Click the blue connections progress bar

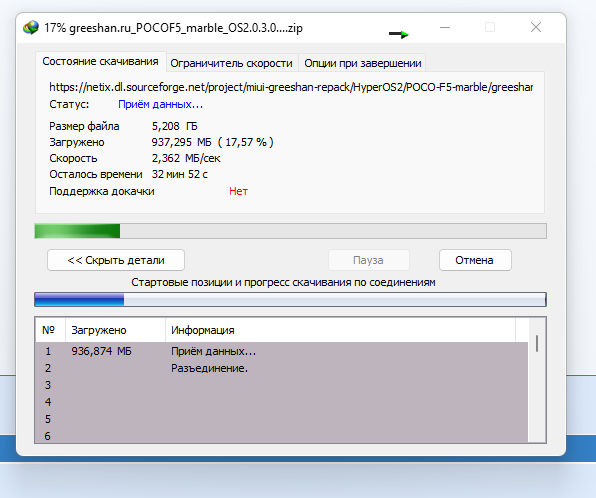pos(290,300)
